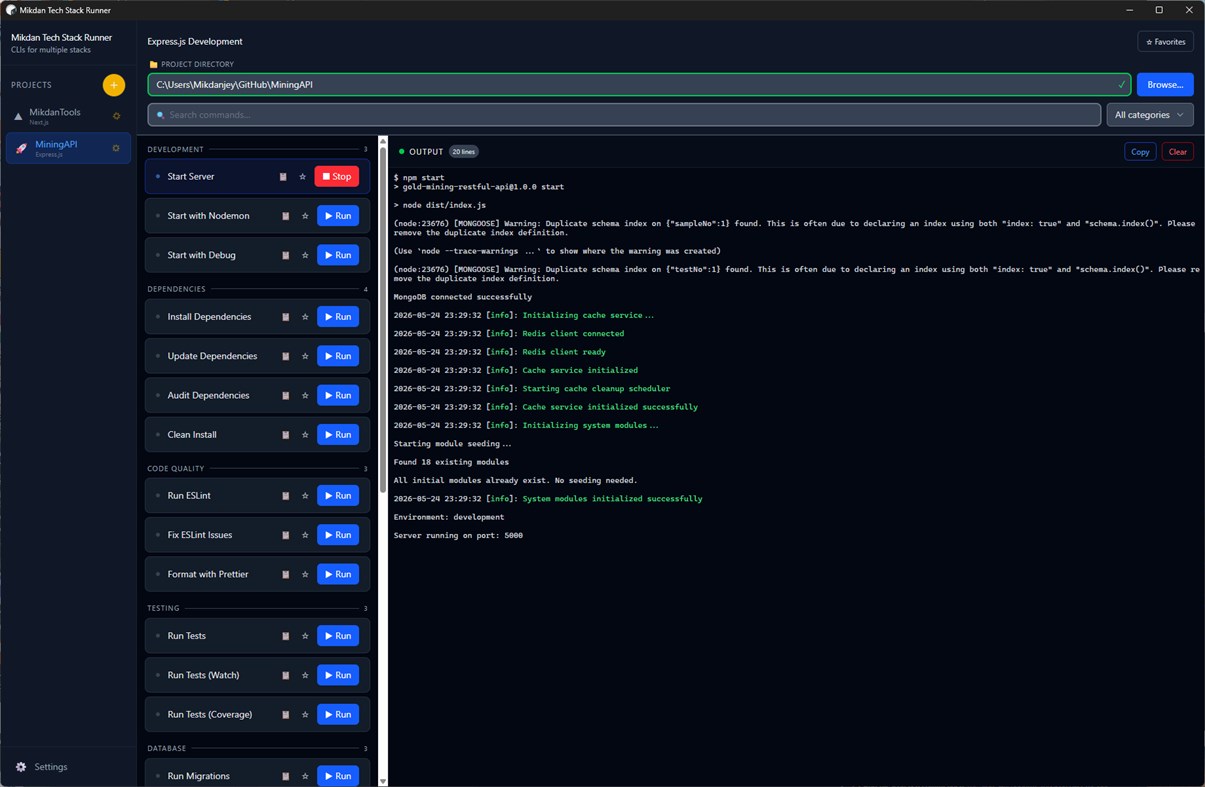Run Install Dependencies

click(x=338, y=317)
